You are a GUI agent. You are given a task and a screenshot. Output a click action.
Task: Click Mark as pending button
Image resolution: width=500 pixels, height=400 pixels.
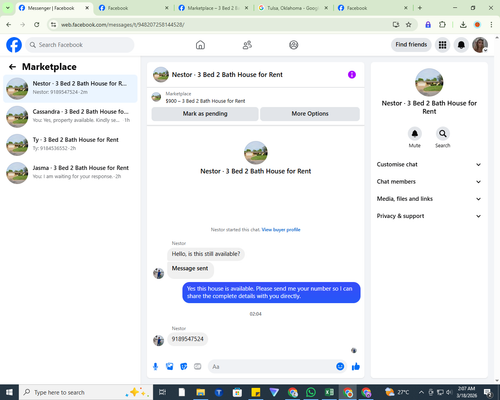coord(205,114)
